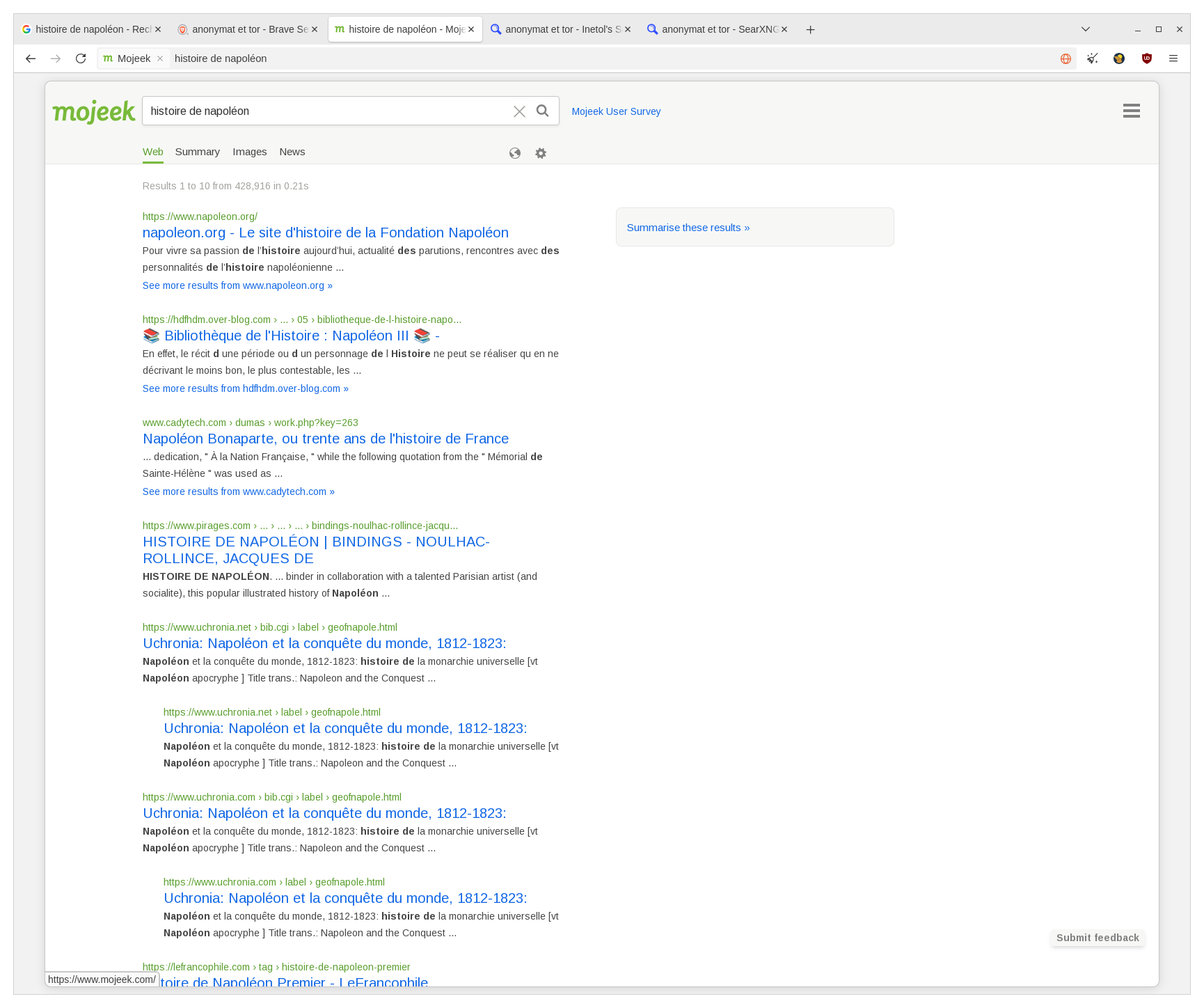The height and width of the screenshot is (1008, 1204).
Task: Click the orange globe icon in address bar
Action: pyautogui.click(x=1065, y=58)
